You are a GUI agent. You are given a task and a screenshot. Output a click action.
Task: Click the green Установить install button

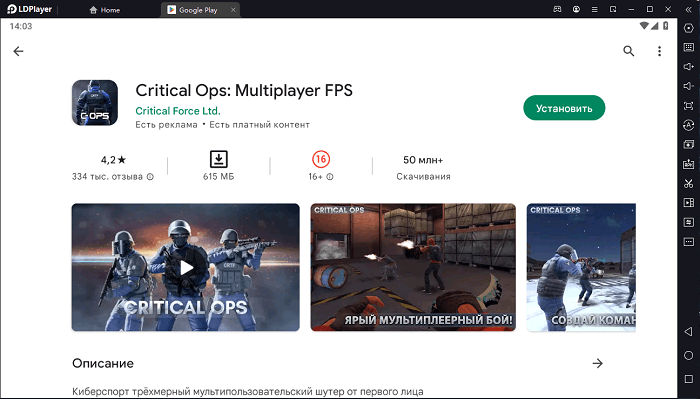point(564,108)
